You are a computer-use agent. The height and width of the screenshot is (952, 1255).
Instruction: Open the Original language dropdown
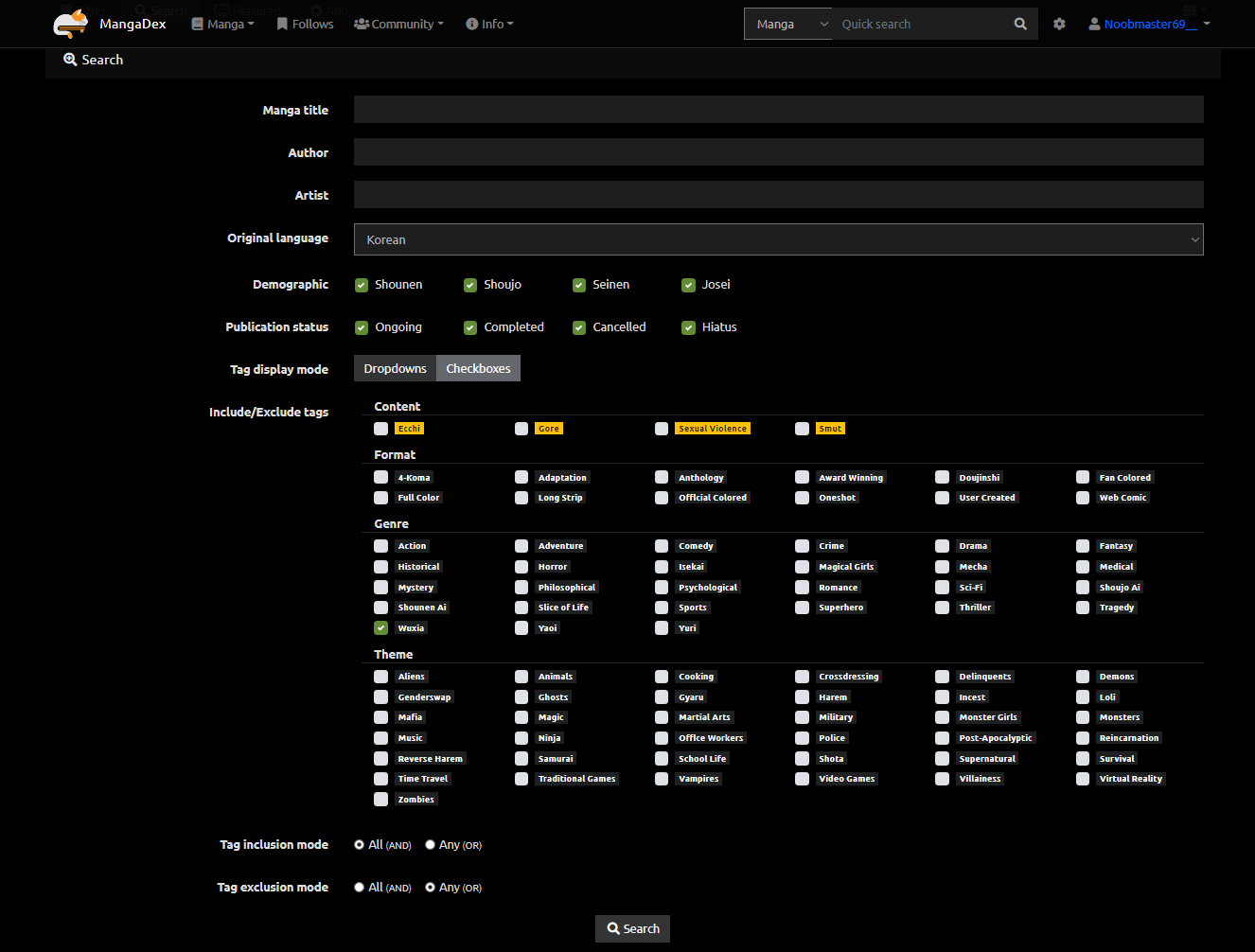[x=778, y=239]
